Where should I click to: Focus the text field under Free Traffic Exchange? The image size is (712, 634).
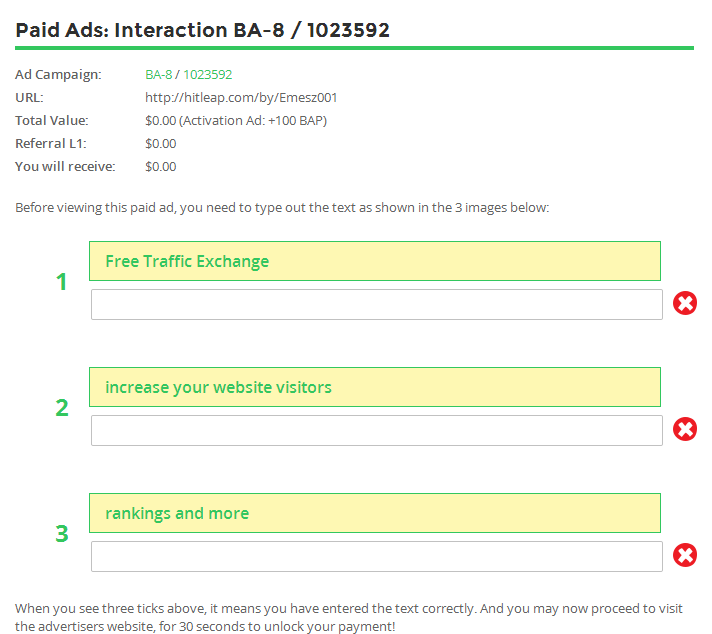[376, 304]
